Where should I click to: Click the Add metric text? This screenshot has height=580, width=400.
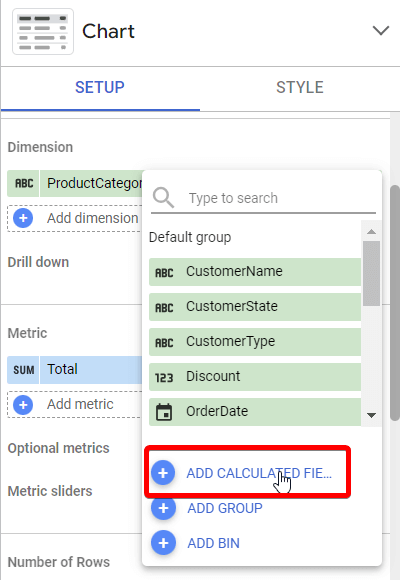(80, 404)
